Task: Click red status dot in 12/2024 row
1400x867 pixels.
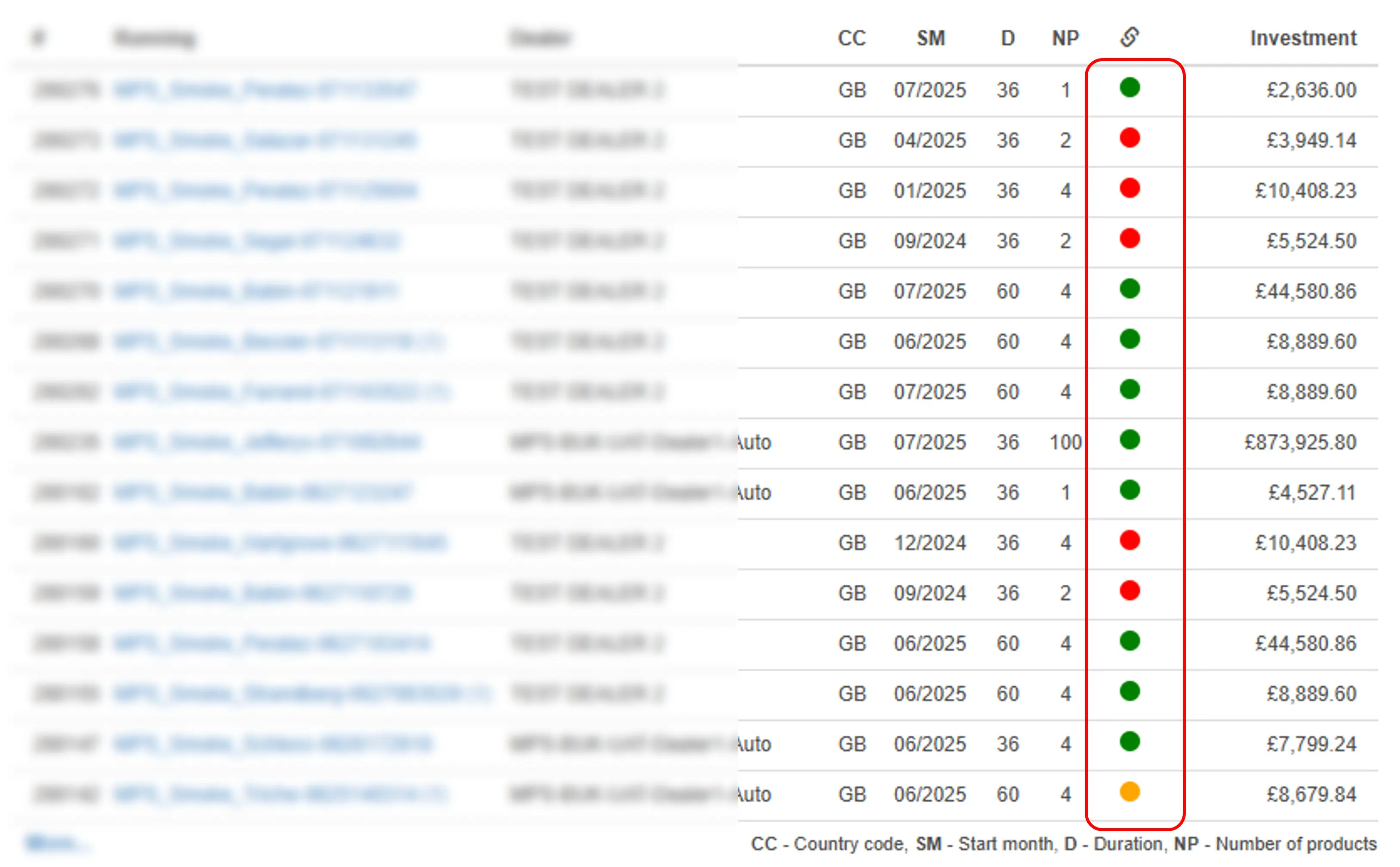Action: (1129, 540)
